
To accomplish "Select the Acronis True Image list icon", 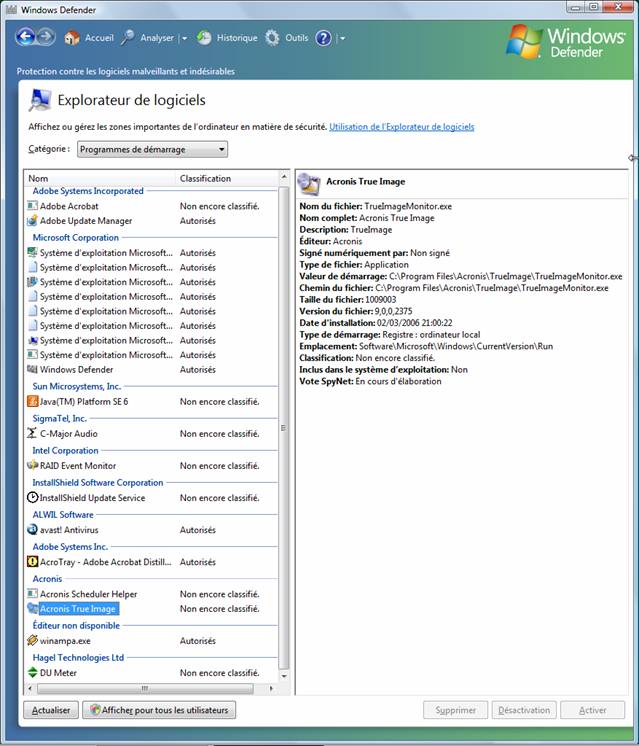I will [x=33, y=608].
